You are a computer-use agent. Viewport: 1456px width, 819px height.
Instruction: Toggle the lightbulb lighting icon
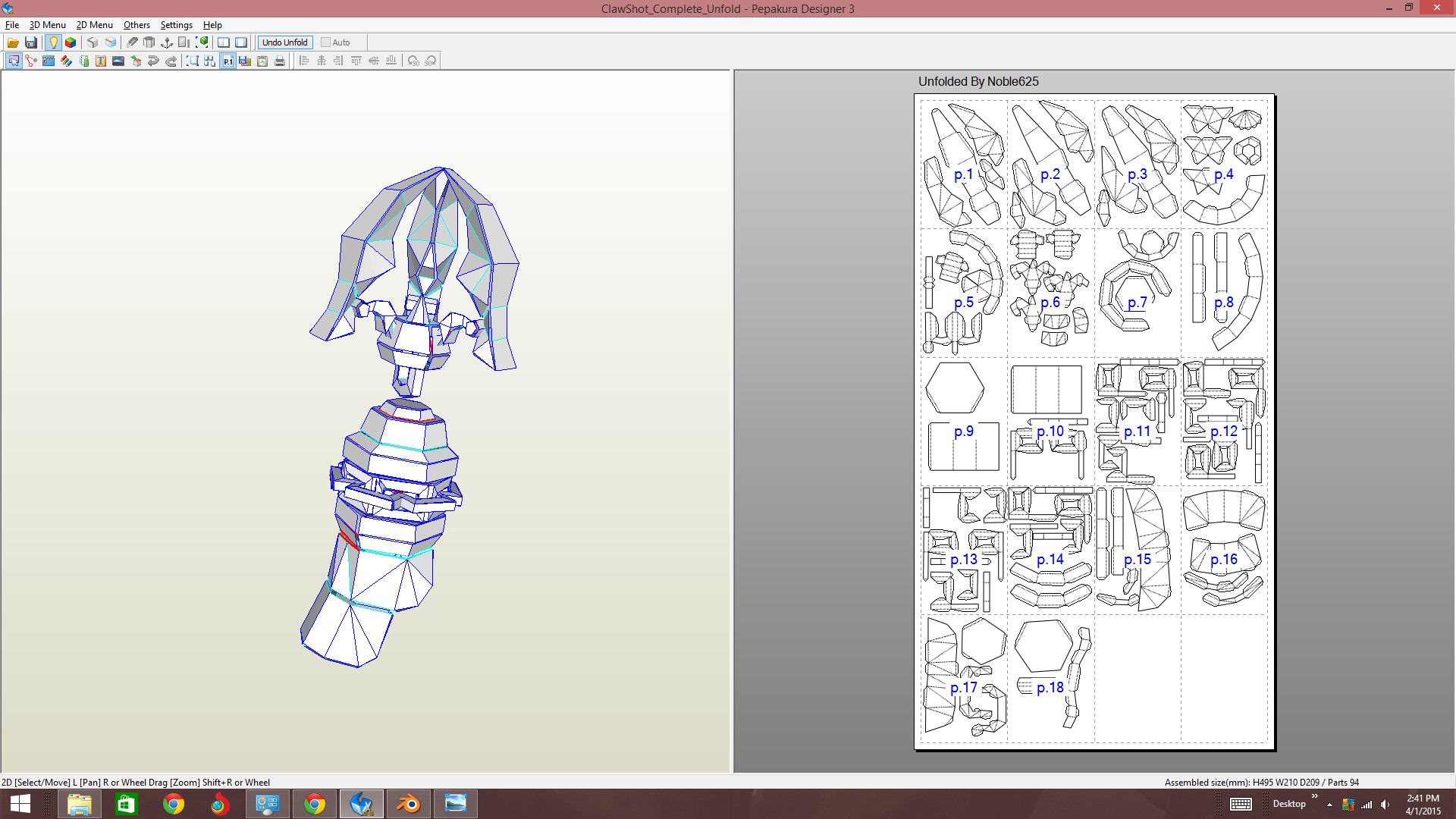pos(53,42)
